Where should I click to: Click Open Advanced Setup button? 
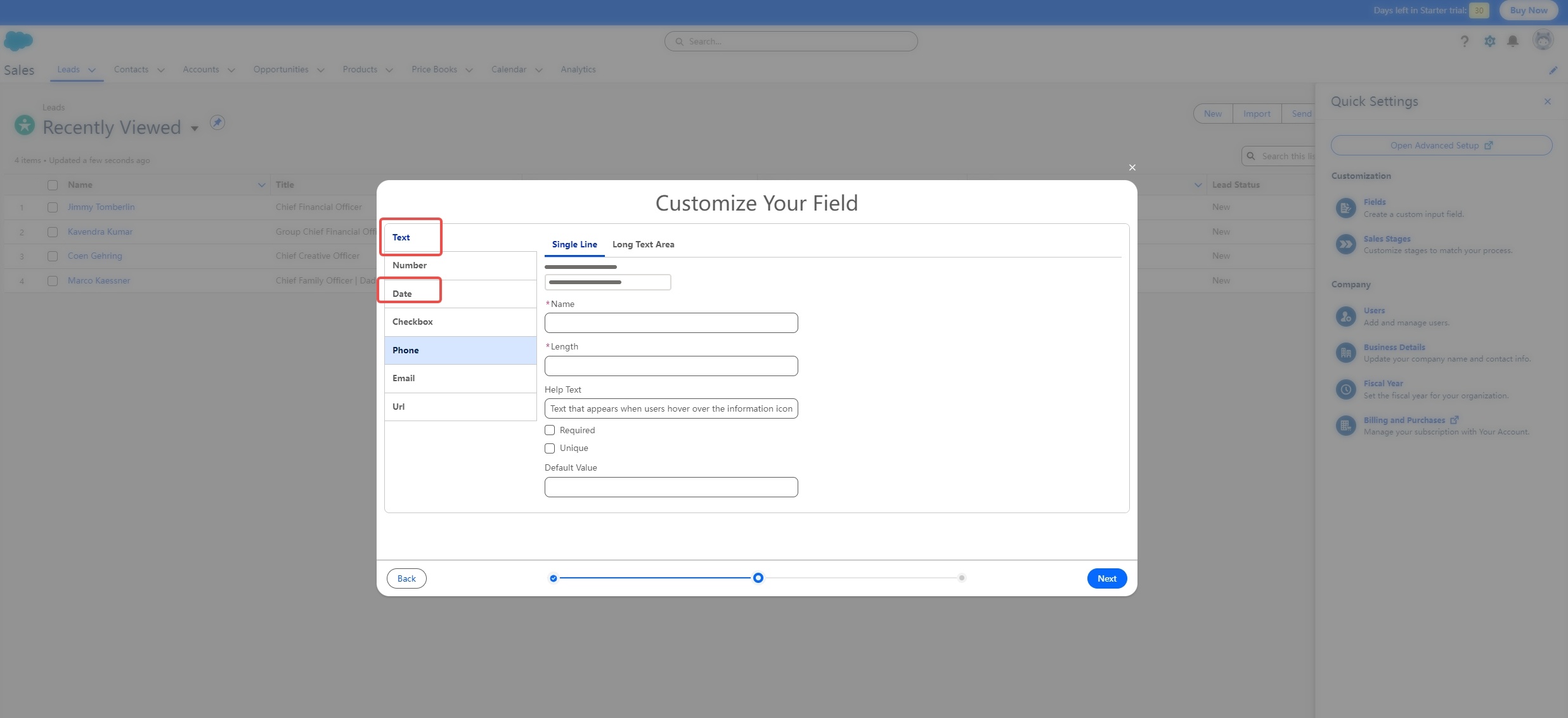1441,145
